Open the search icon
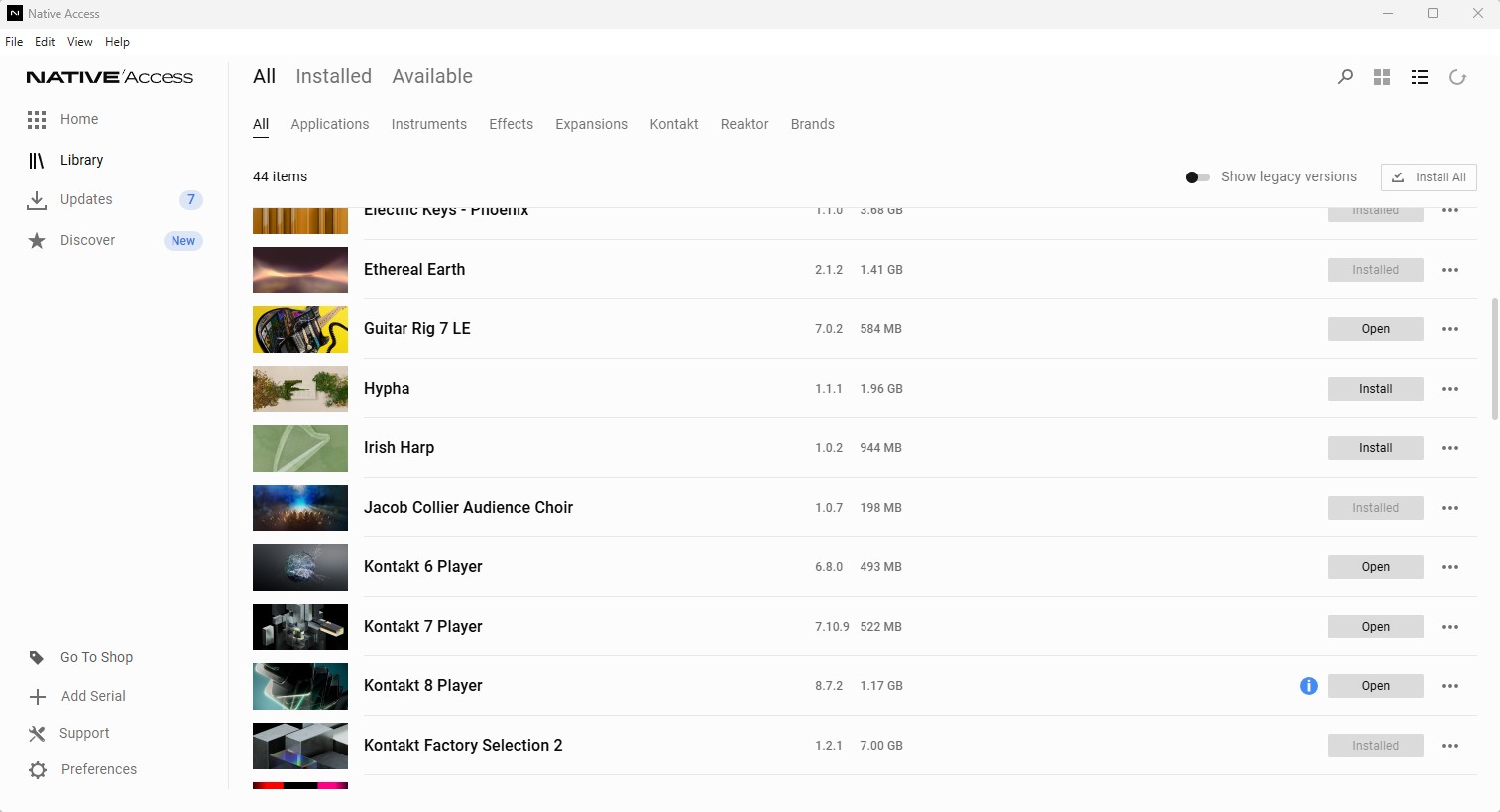This screenshot has width=1500, height=812. [x=1345, y=76]
